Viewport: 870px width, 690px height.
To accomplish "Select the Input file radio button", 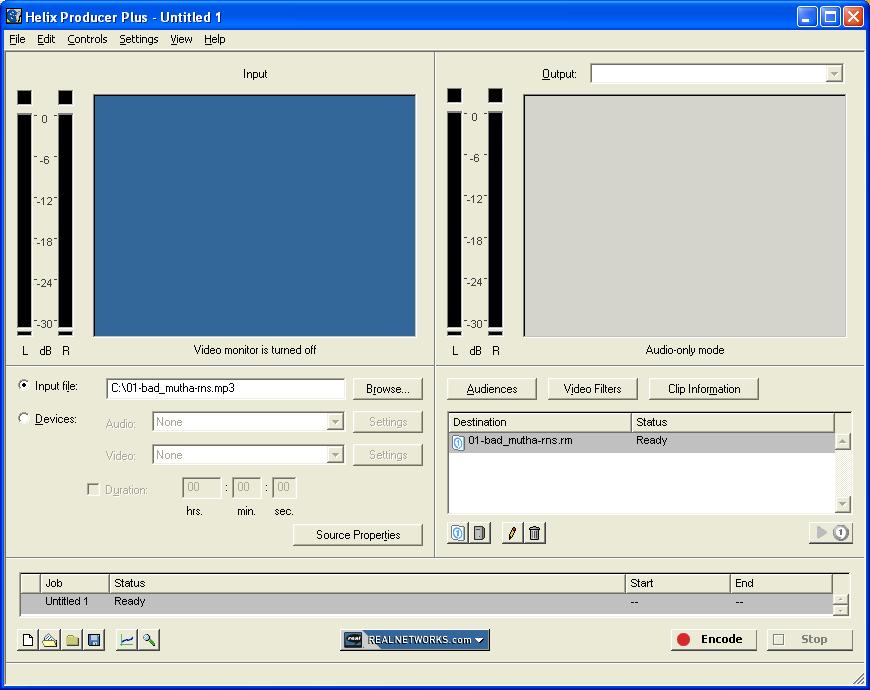I will coord(24,386).
